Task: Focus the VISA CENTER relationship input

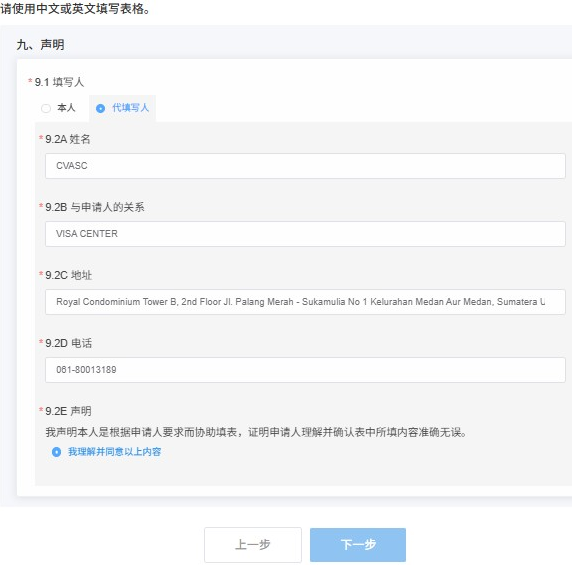Action: [305, 234]
